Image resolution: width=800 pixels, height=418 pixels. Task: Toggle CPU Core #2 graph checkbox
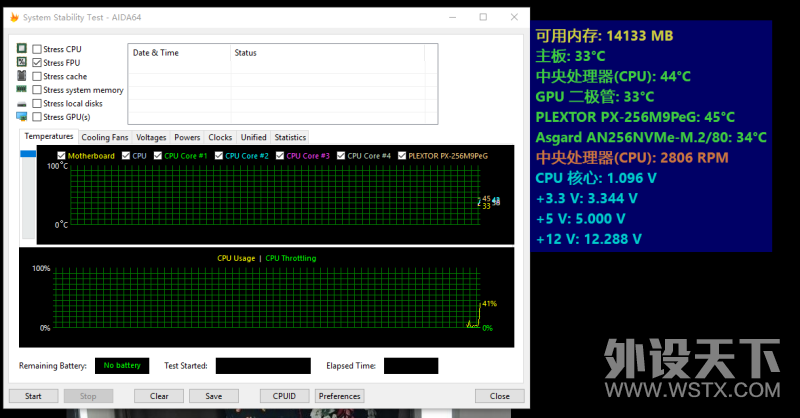[x=219, y=156]
